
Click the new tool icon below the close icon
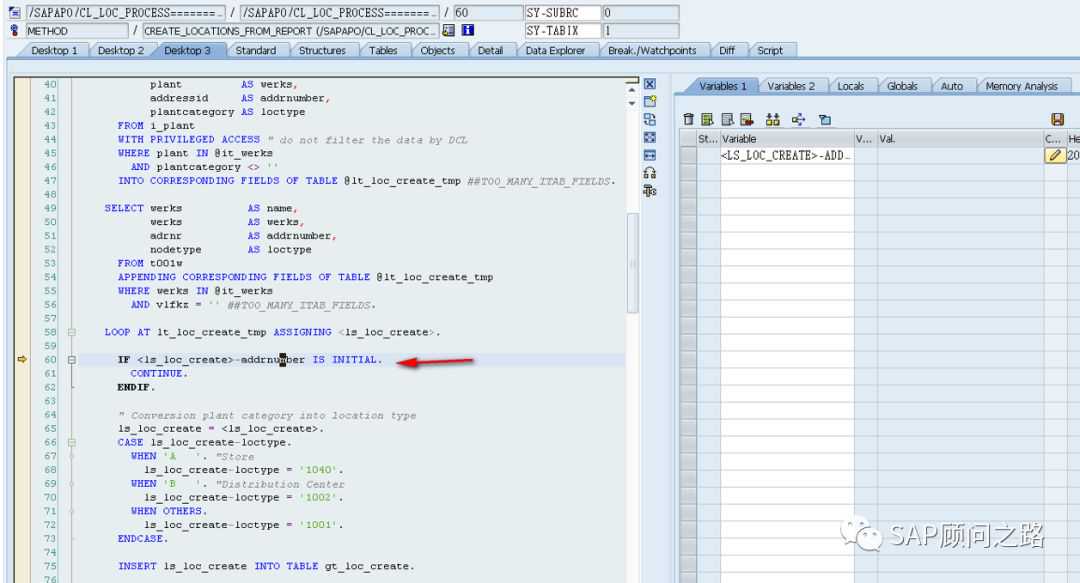tap(649, 102)
